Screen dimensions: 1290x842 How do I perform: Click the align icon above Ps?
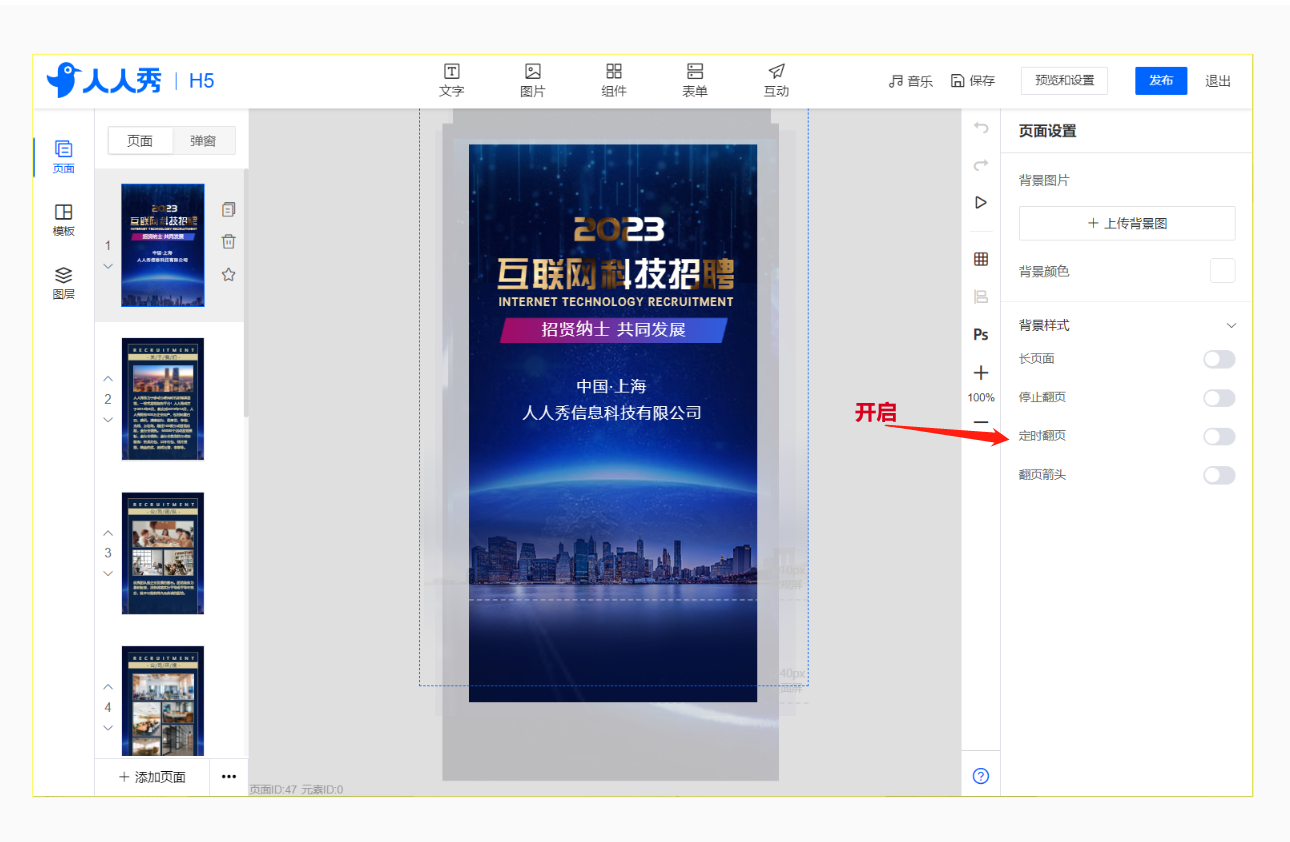(981, 296)
